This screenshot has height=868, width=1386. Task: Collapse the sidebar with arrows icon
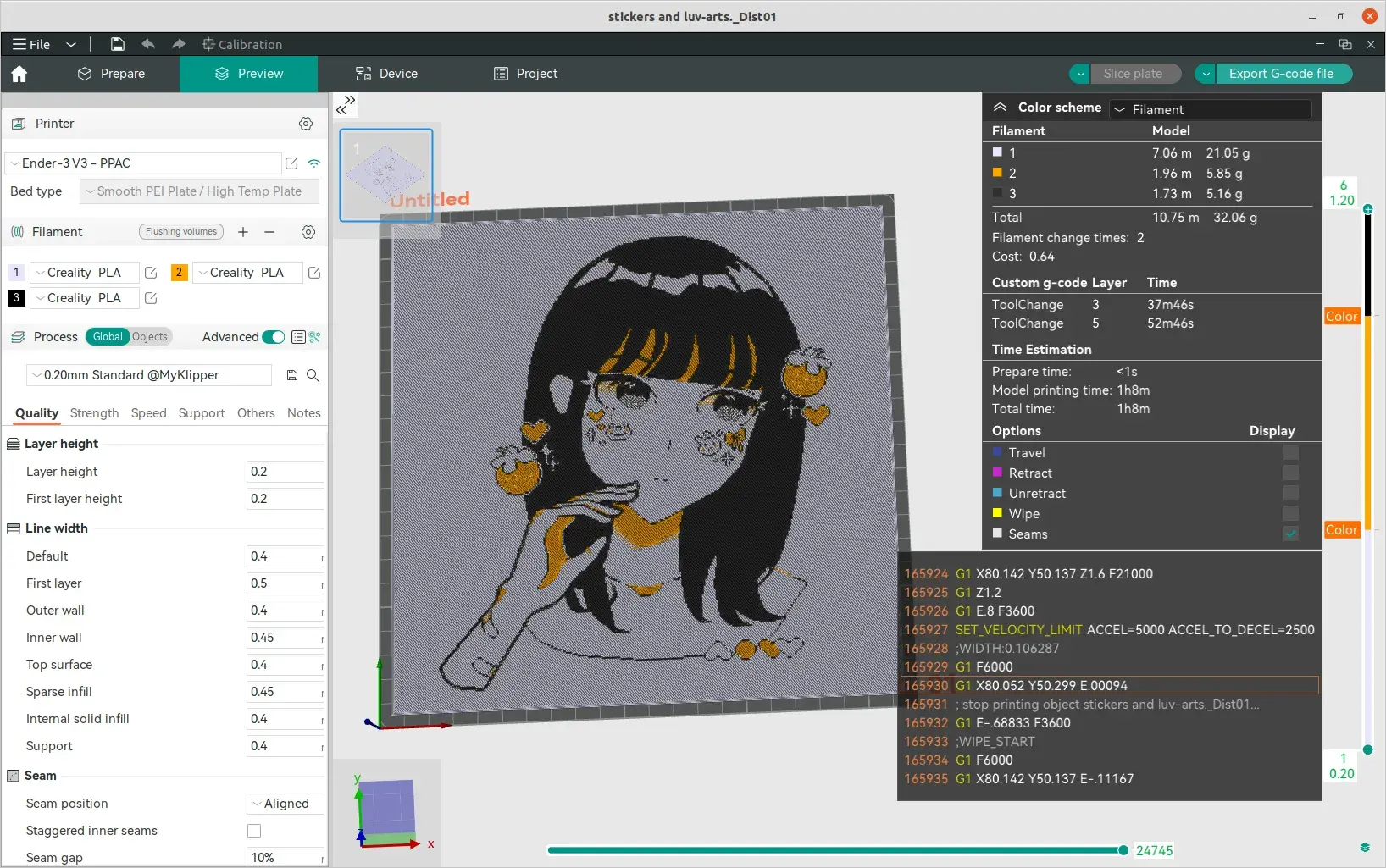(x=346, y=105)
